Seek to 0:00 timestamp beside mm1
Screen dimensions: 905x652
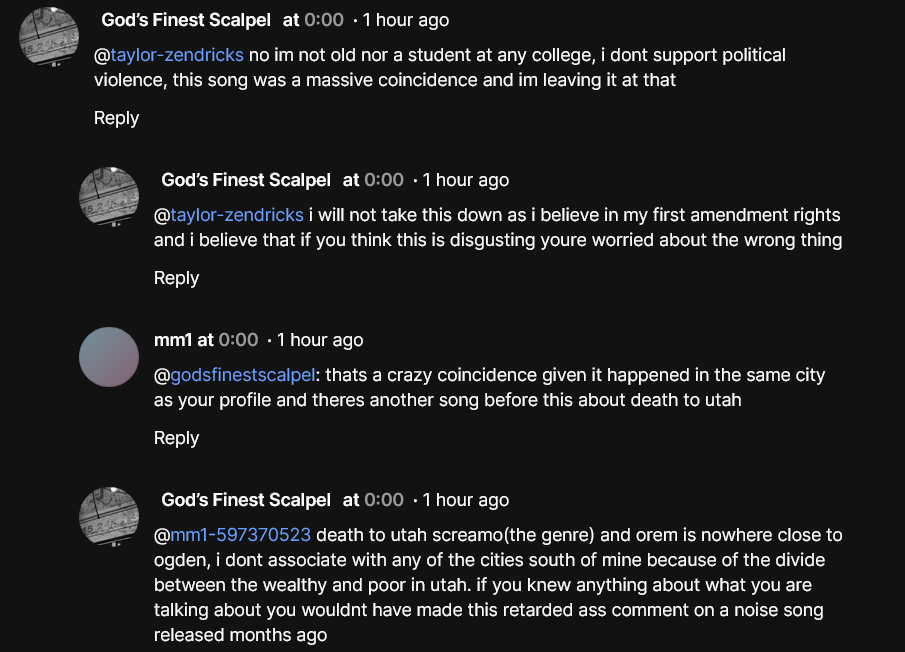pyautogui.click(x=238, y=340)
